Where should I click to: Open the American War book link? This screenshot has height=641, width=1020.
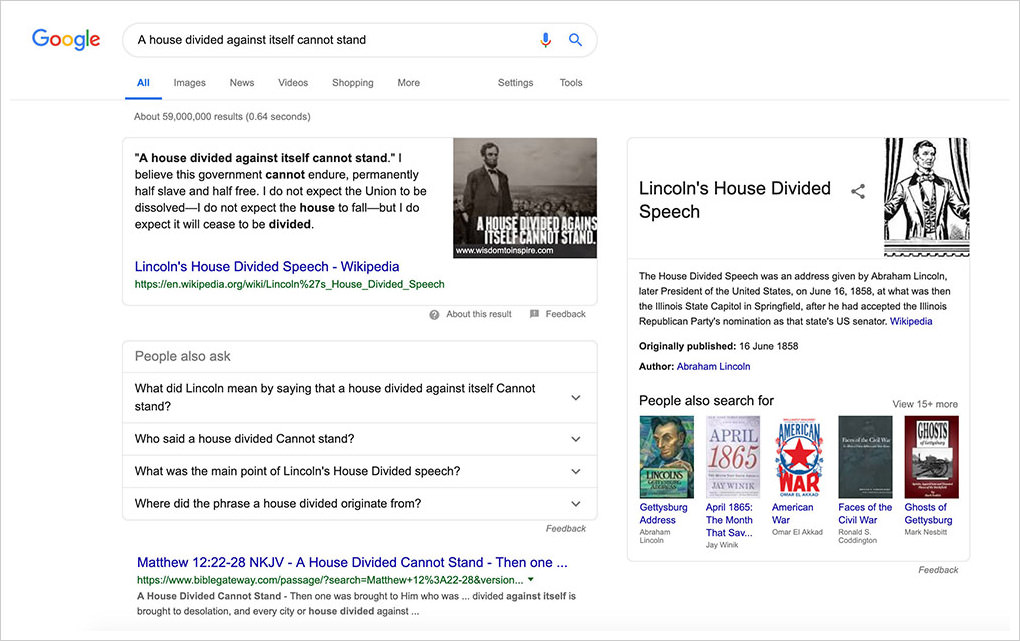(792, 513)
